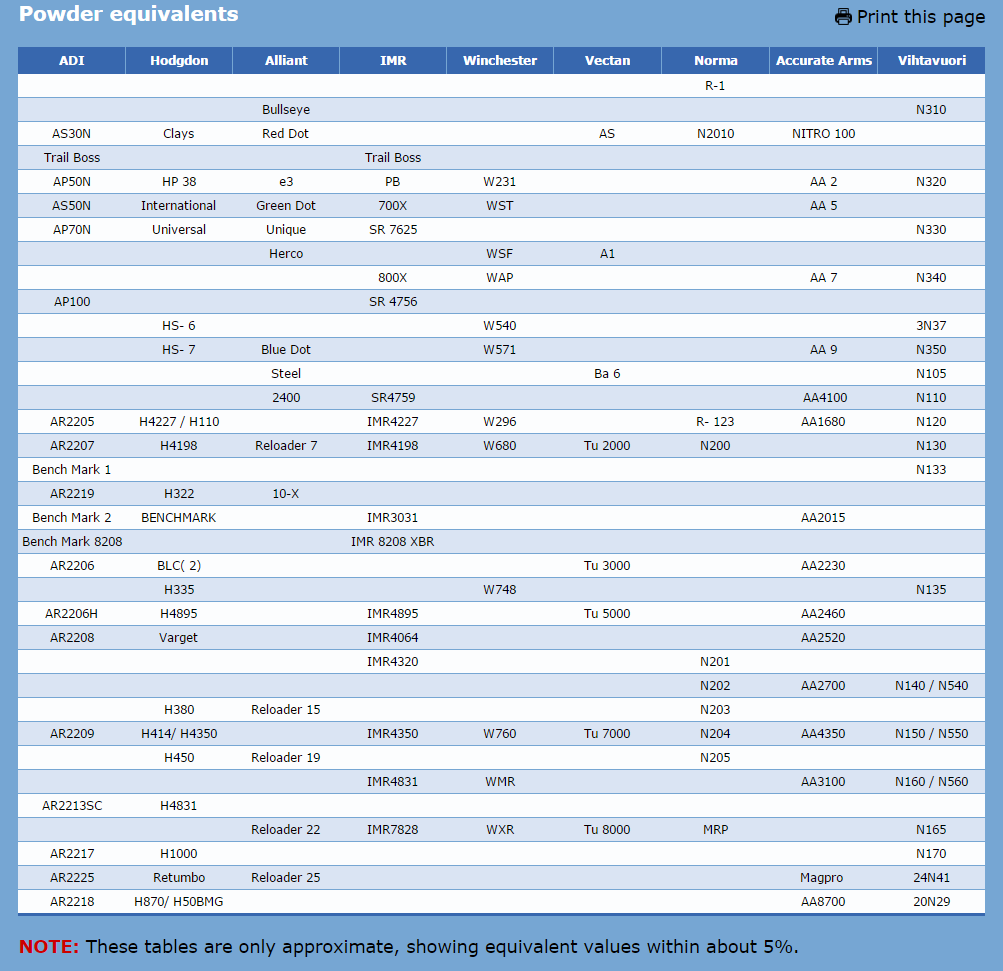Click the AR2213SC cell
The image size is (1003, 971).
click(x=72, y=805)
